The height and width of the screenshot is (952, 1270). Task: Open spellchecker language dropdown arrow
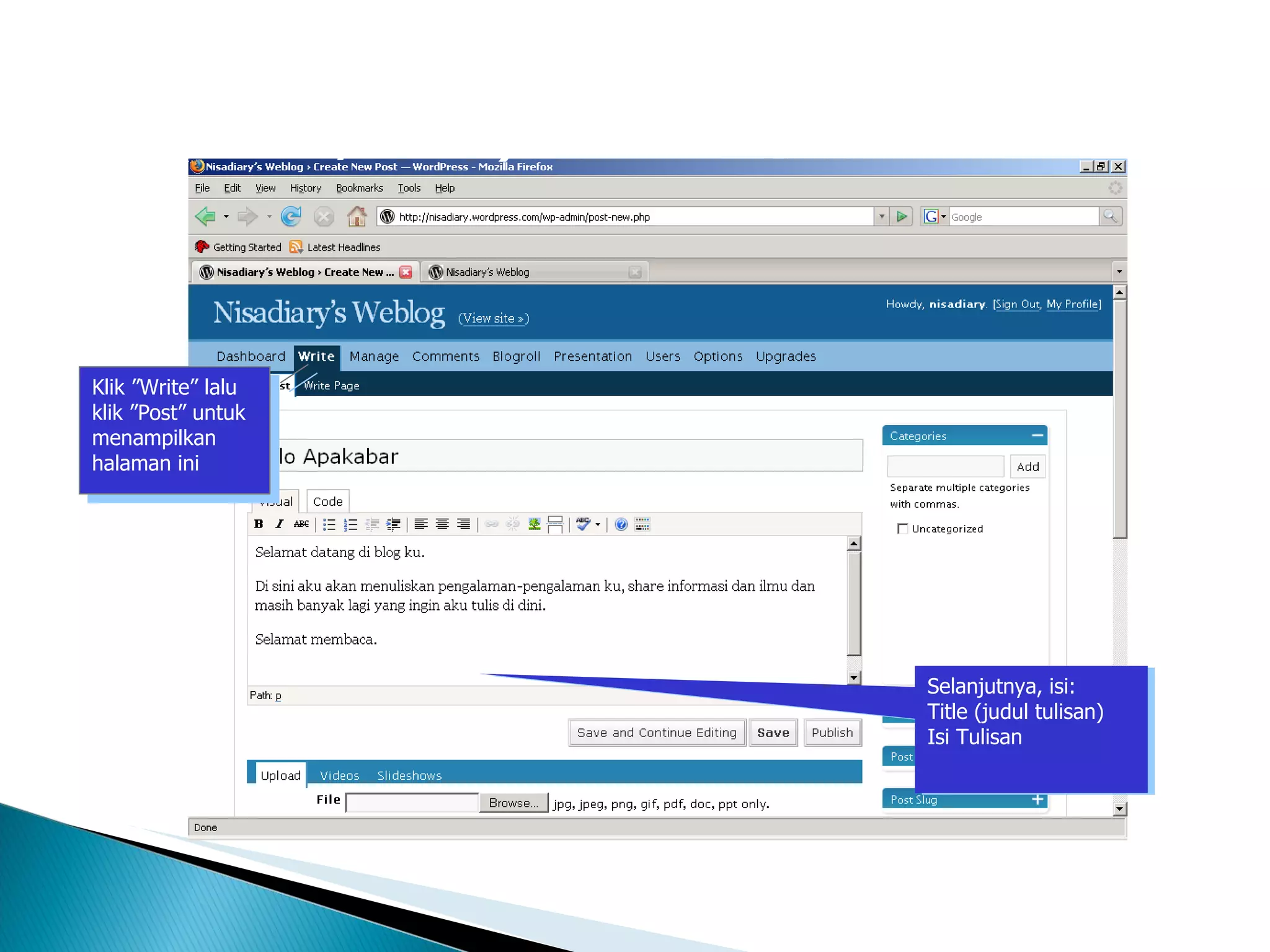point(598,525)
